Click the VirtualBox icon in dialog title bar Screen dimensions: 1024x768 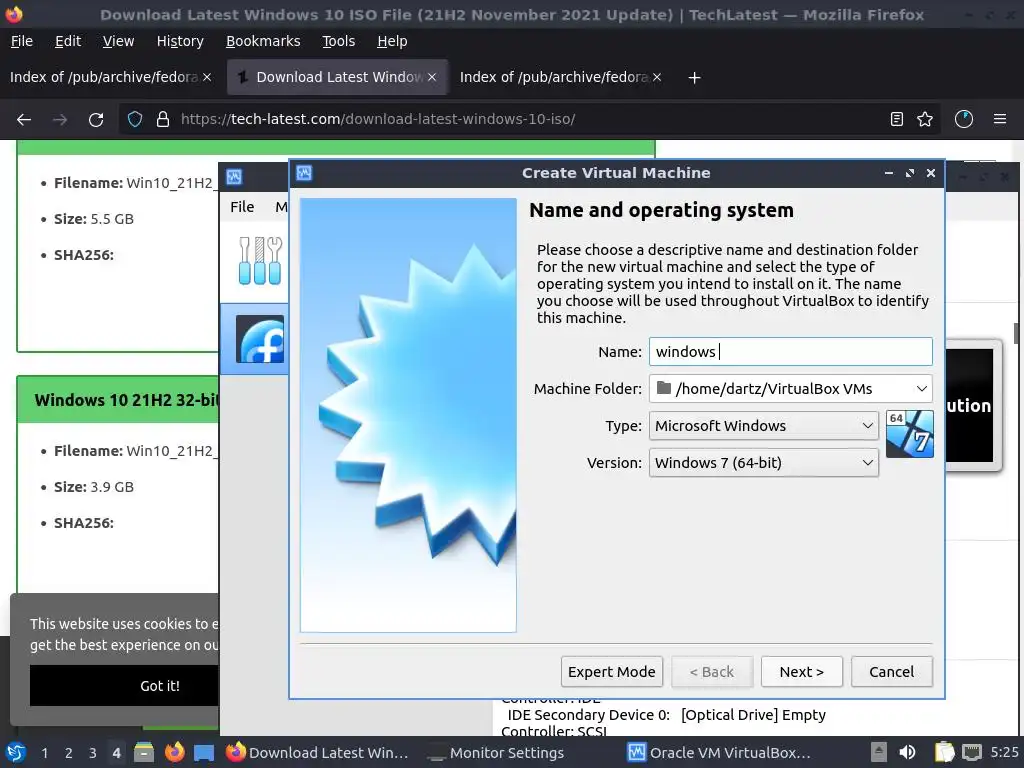click(304, 173)
